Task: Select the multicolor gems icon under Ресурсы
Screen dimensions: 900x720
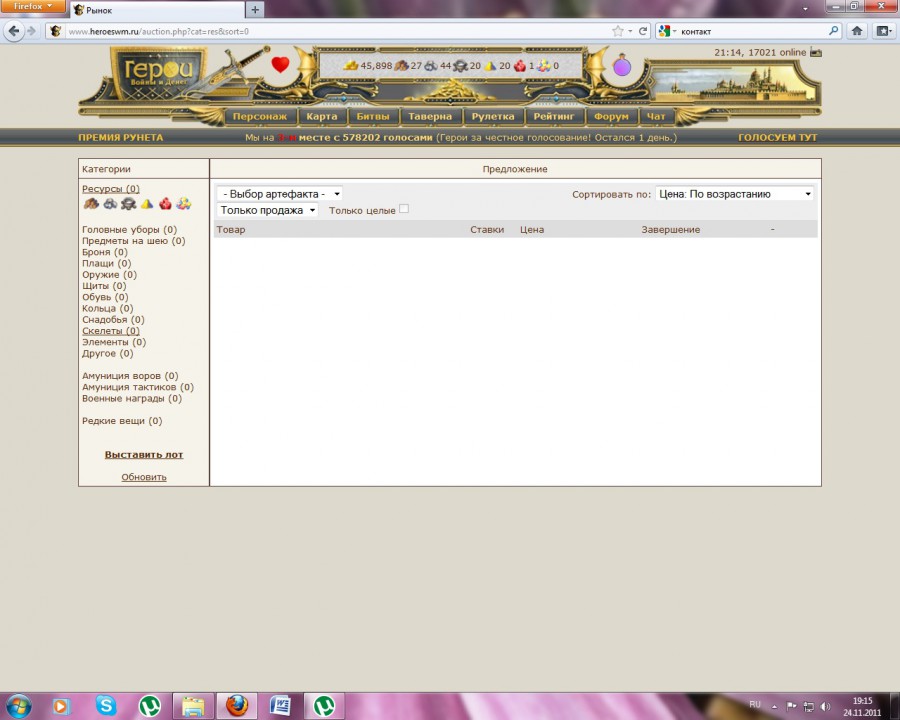Action: tap(184, 203)
